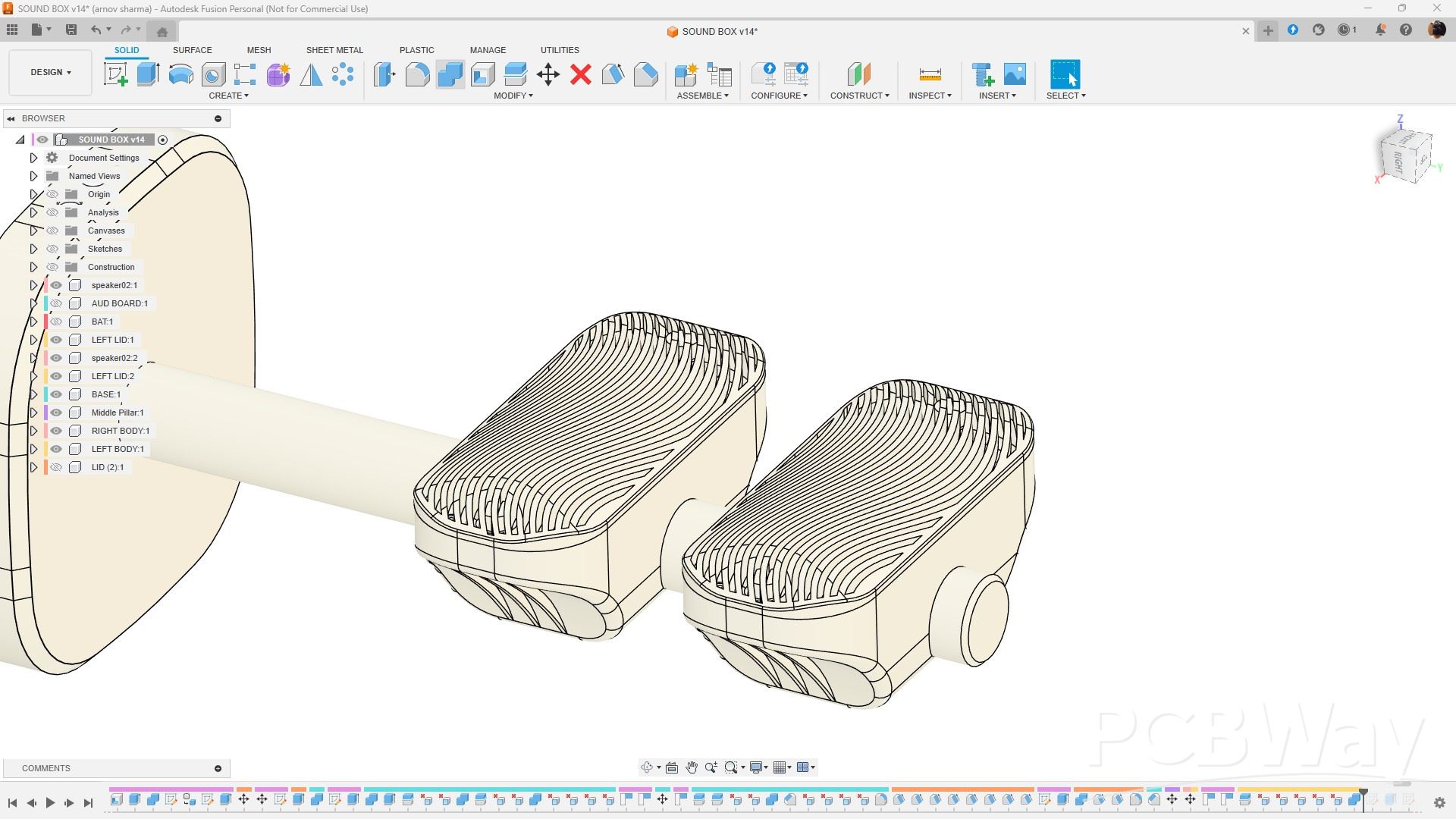This screenshot has height=819, width=1456.
Task: Select the Extrude tool icon
Action: (x=148, y=74)
